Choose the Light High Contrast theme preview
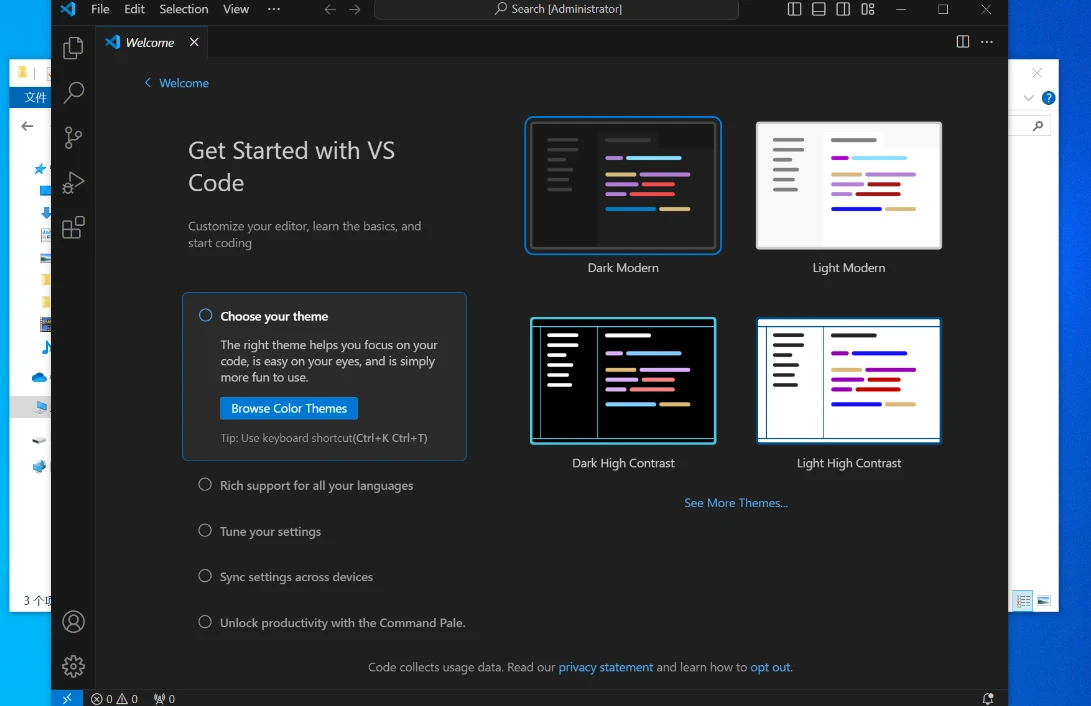This screenshot has height=706, width=1091. [849, 380]
